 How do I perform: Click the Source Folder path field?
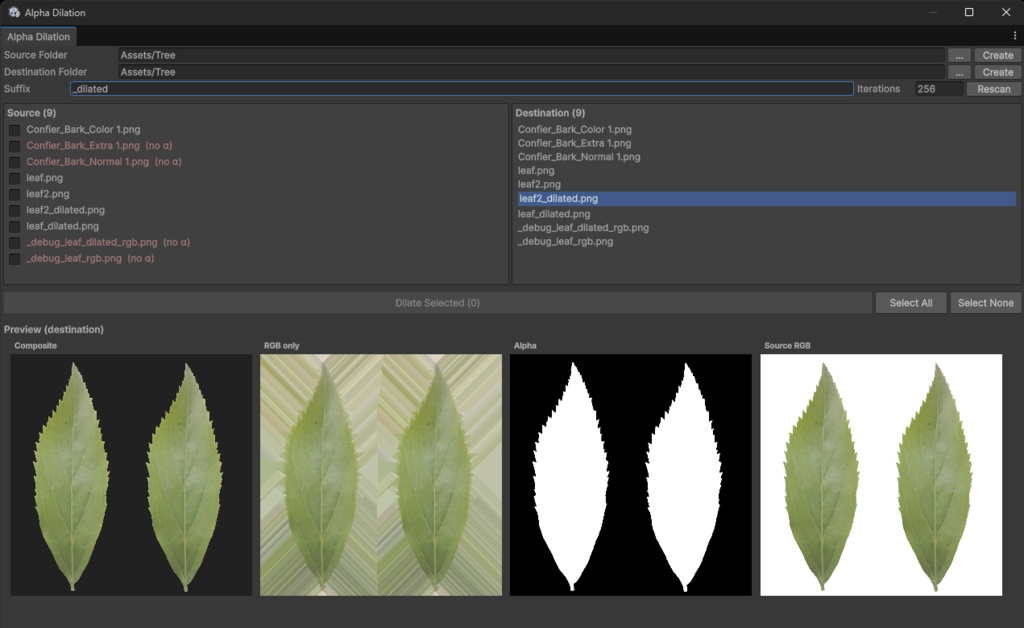coord(531,55)
